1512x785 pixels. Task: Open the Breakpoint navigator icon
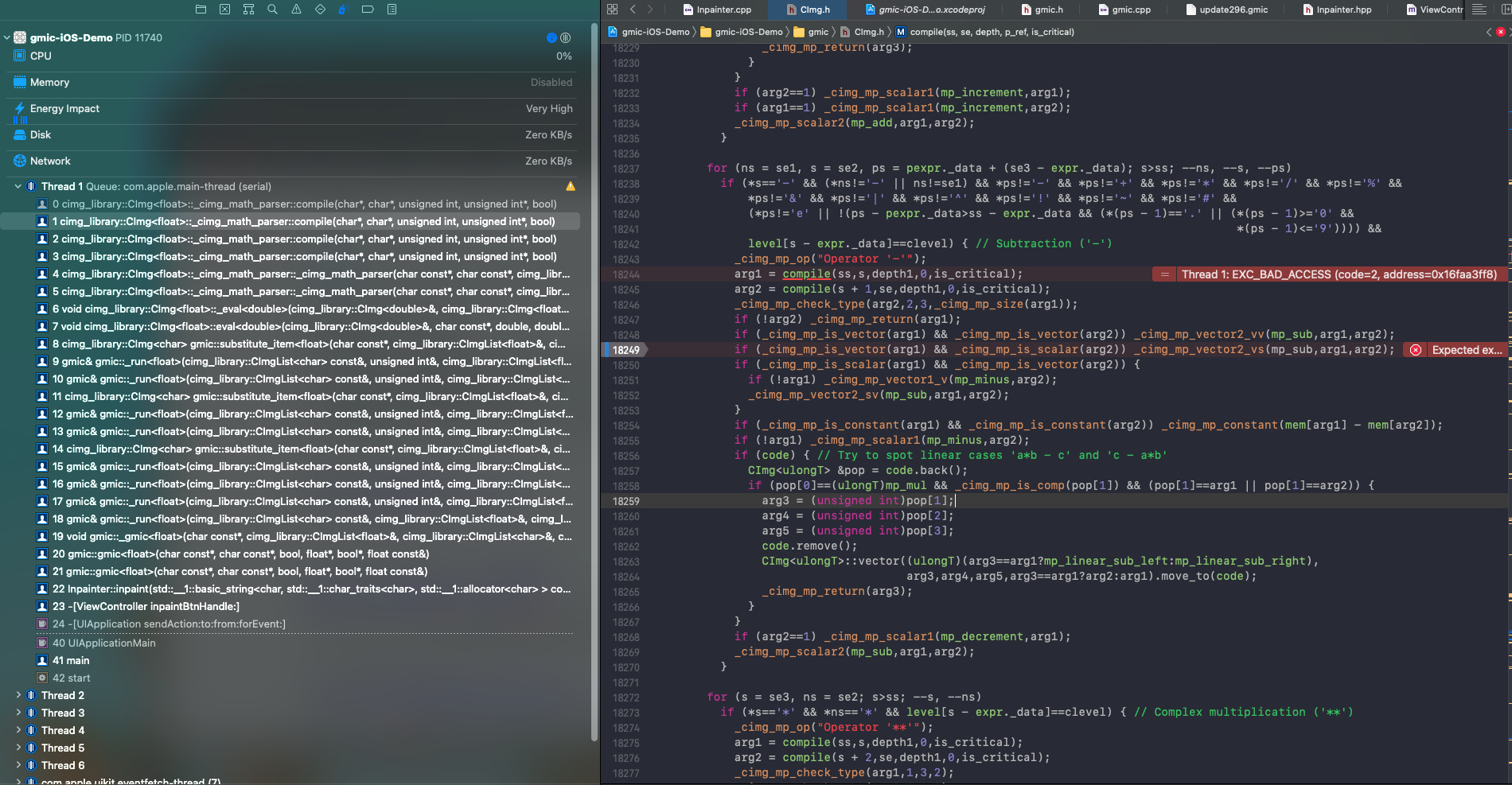click(x=368, y=10)
